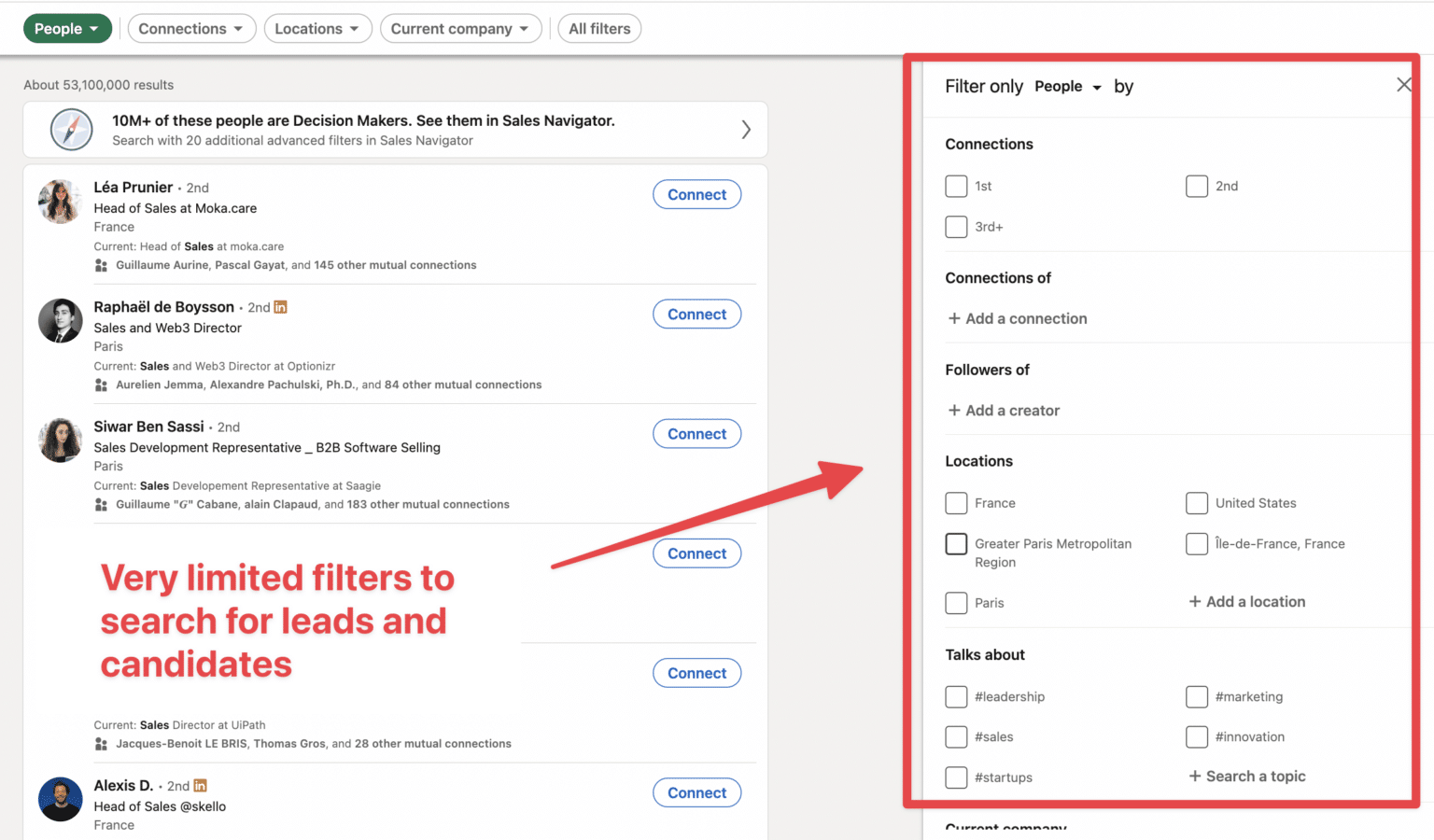Image resolution: width=1434 pixels, height=840 pixels.
Task: Click the mutual connections icon under the UiPath Sales Director
Action: [101, 743]
